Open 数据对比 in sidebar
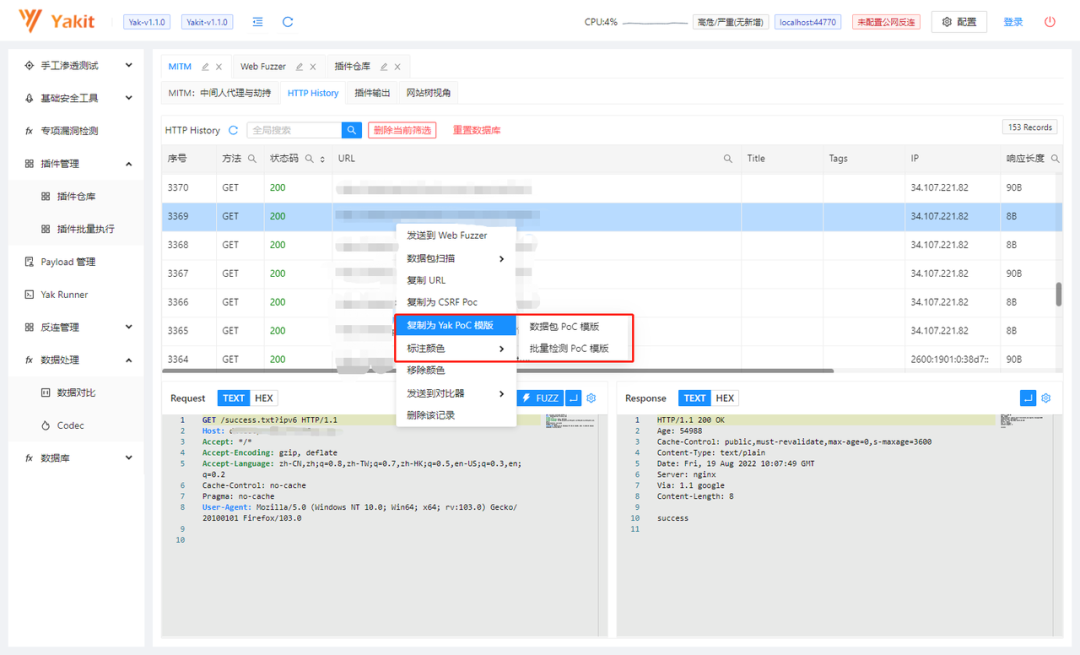This screenshot has width=1080, height=655. click(76, 393)
